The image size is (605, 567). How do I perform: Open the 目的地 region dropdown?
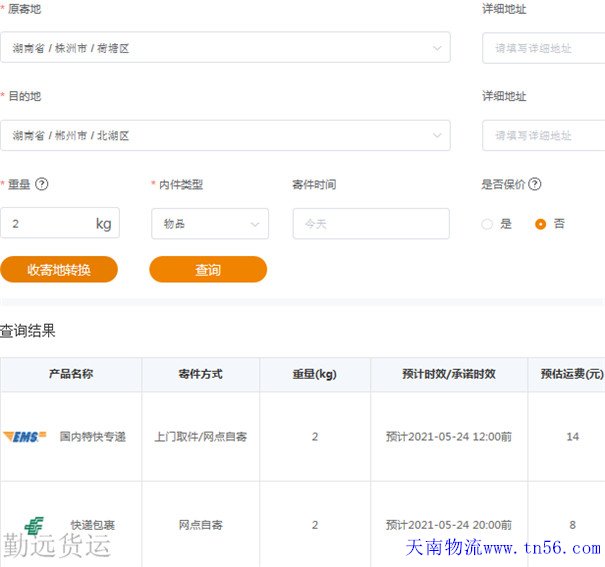225,135
